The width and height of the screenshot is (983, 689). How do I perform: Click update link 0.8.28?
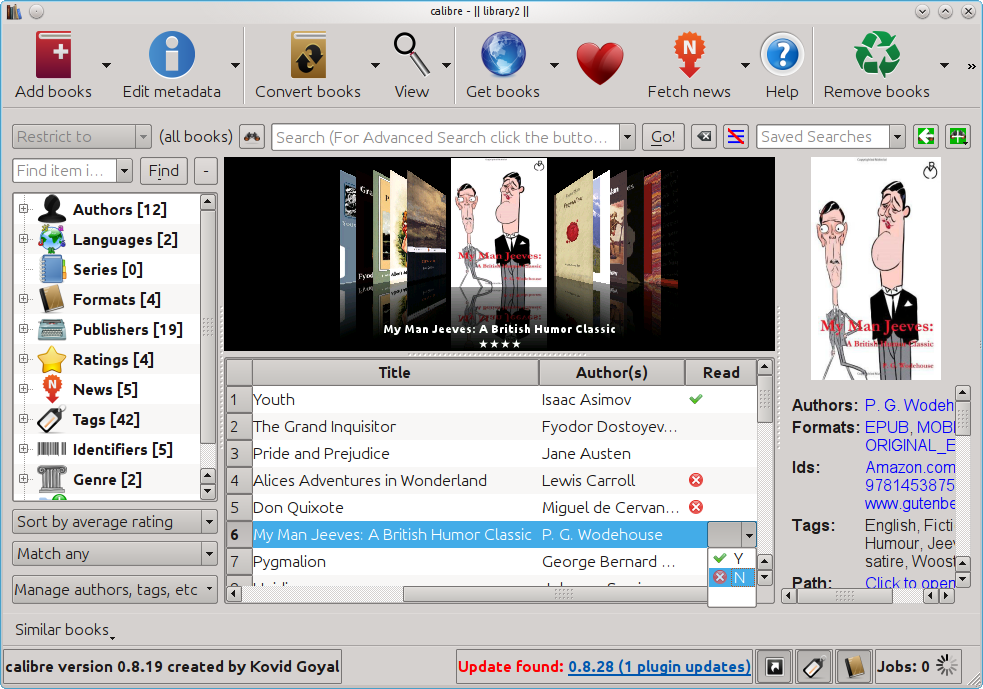pyautogui.click(x=659, y=666)
